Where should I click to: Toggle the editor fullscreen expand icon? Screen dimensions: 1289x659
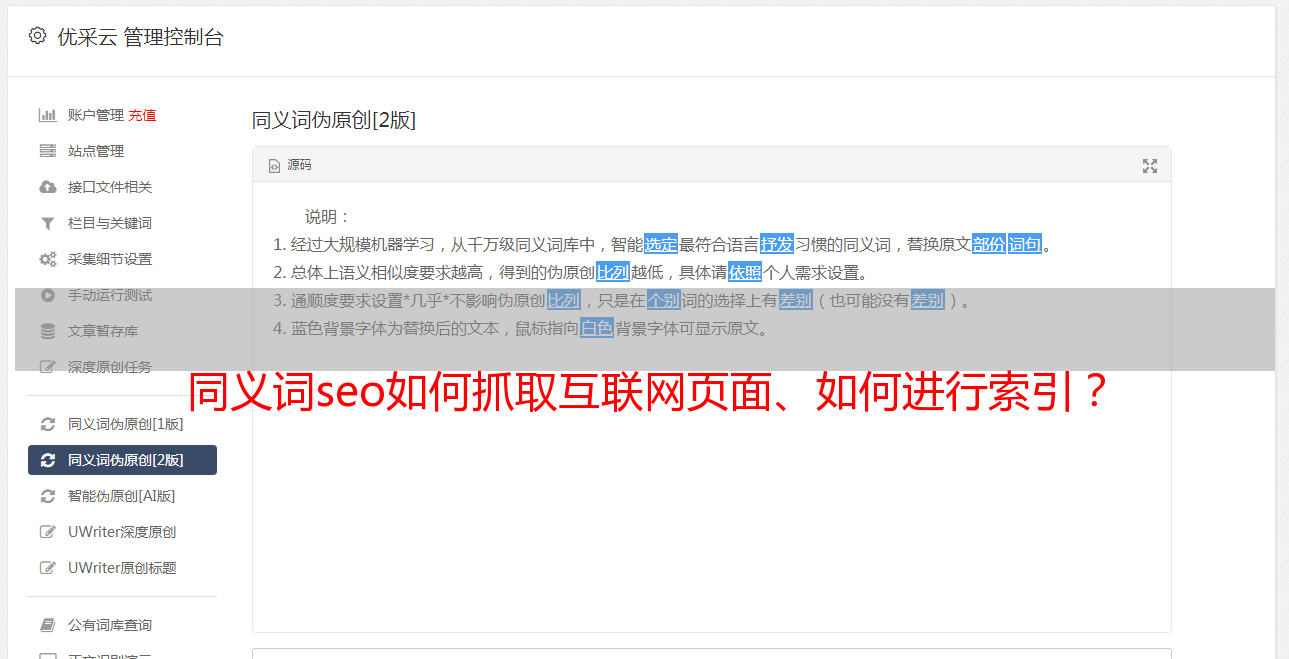1150,166
